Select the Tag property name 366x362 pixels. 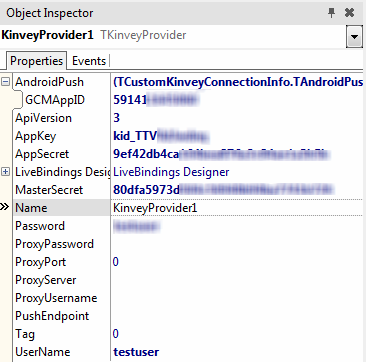click(x=25, y=334)
